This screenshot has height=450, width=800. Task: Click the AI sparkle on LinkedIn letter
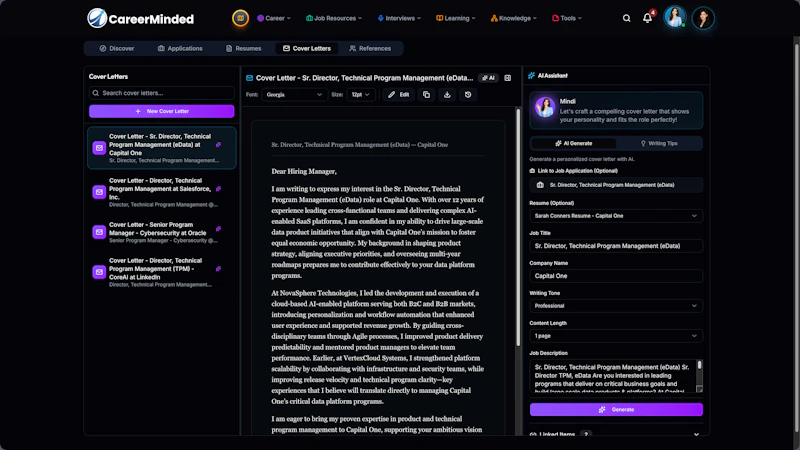pyautogui.click(x=218, y=269)
